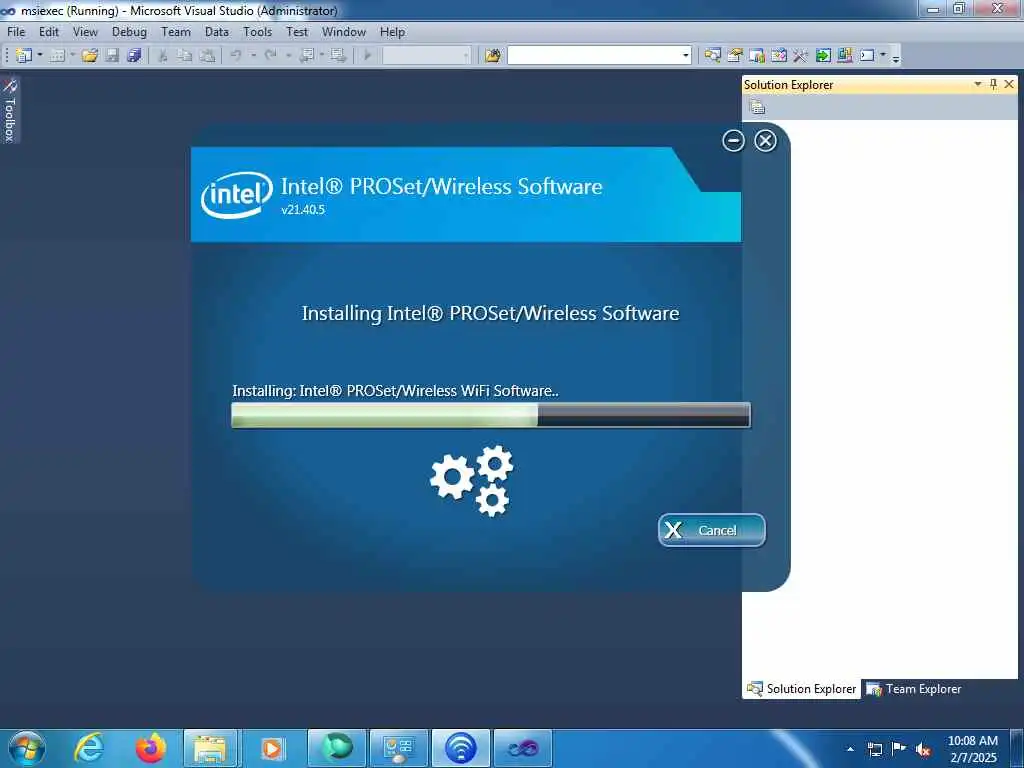This screenshot has width=1024, height=768.
Task: Open Windows Explorer from the taskbar
Action: 210,748
